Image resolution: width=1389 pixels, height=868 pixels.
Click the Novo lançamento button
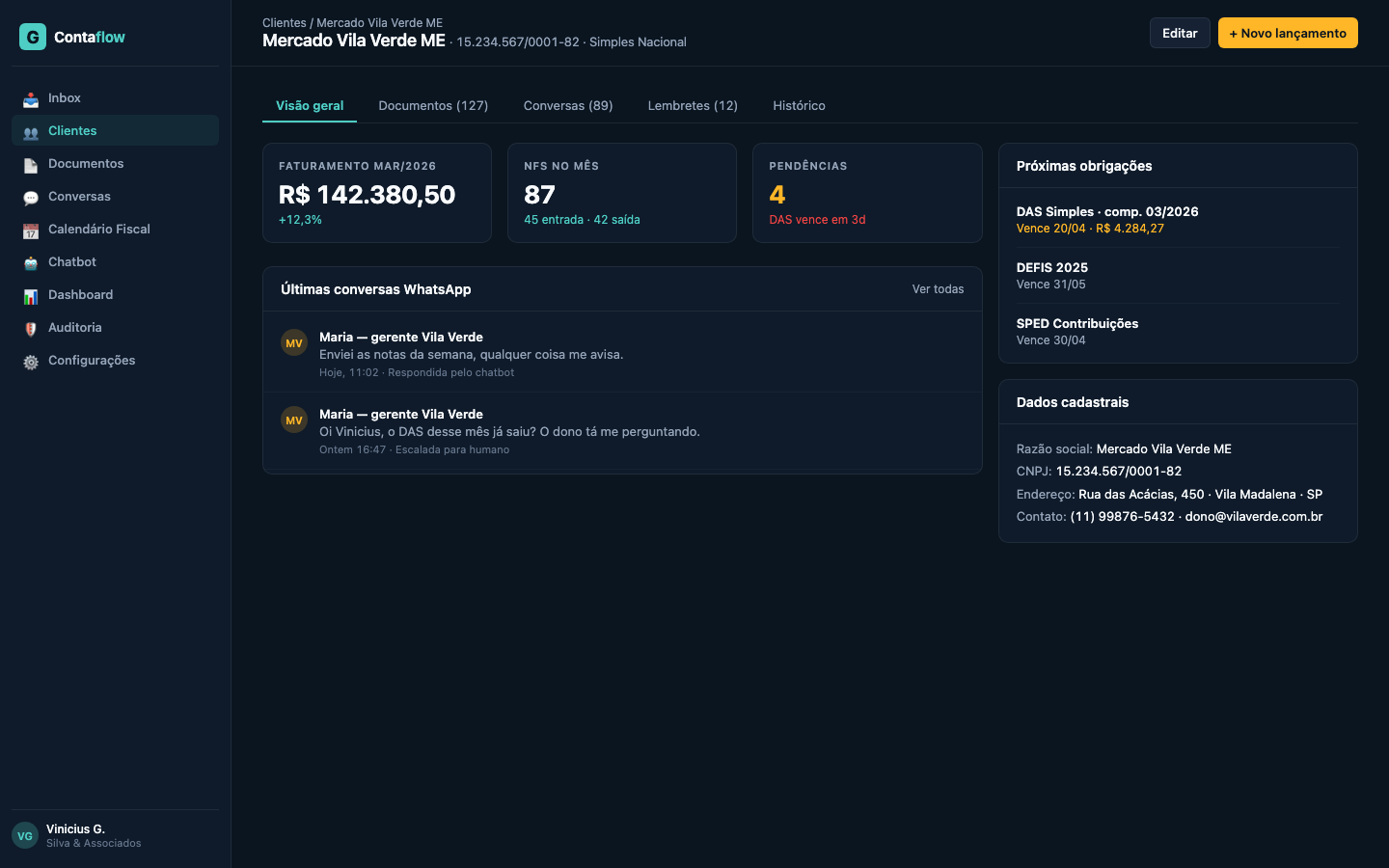click(1287, 33)
